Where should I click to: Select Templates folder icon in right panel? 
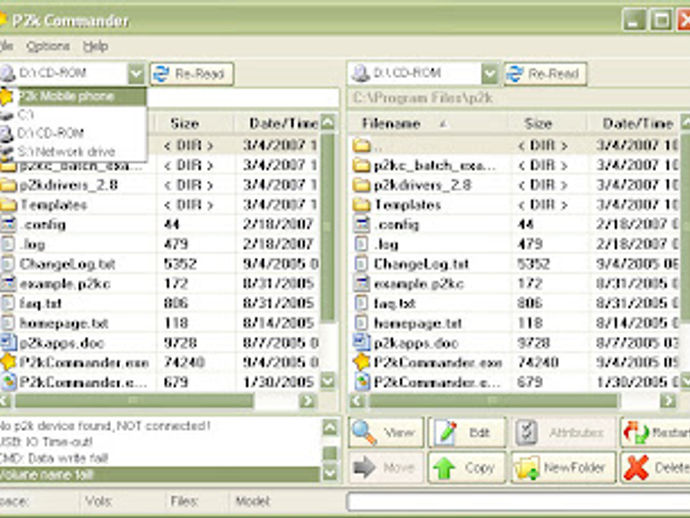click(362, 205)
